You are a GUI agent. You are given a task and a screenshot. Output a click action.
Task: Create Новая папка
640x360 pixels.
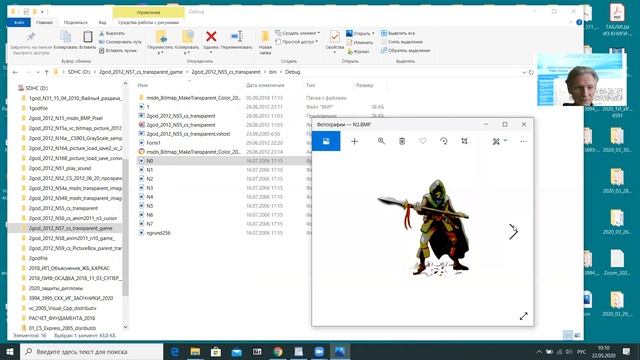[265, 42]
